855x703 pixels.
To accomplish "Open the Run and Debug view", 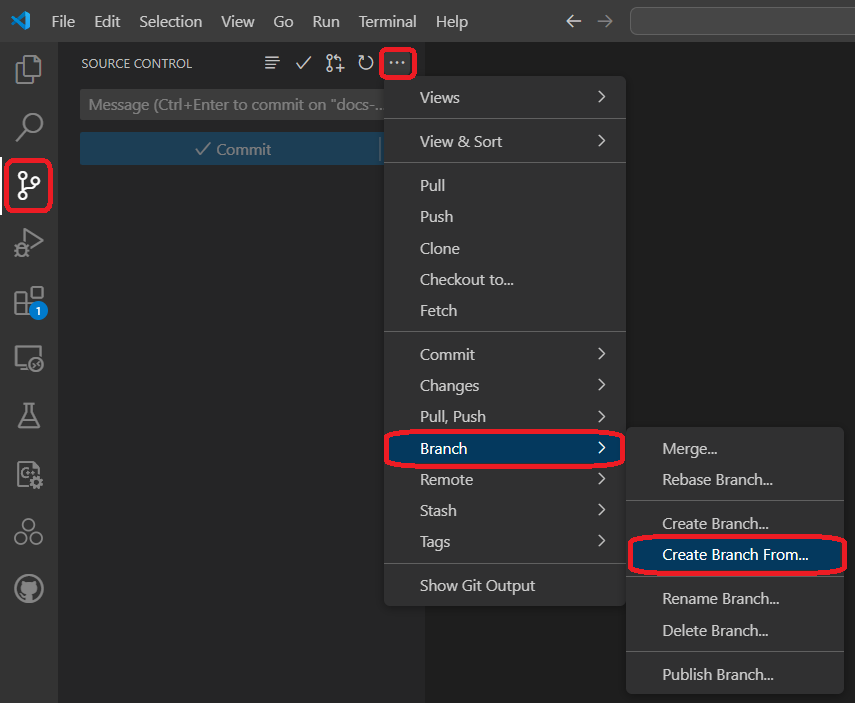I will [x=29, y=243].
